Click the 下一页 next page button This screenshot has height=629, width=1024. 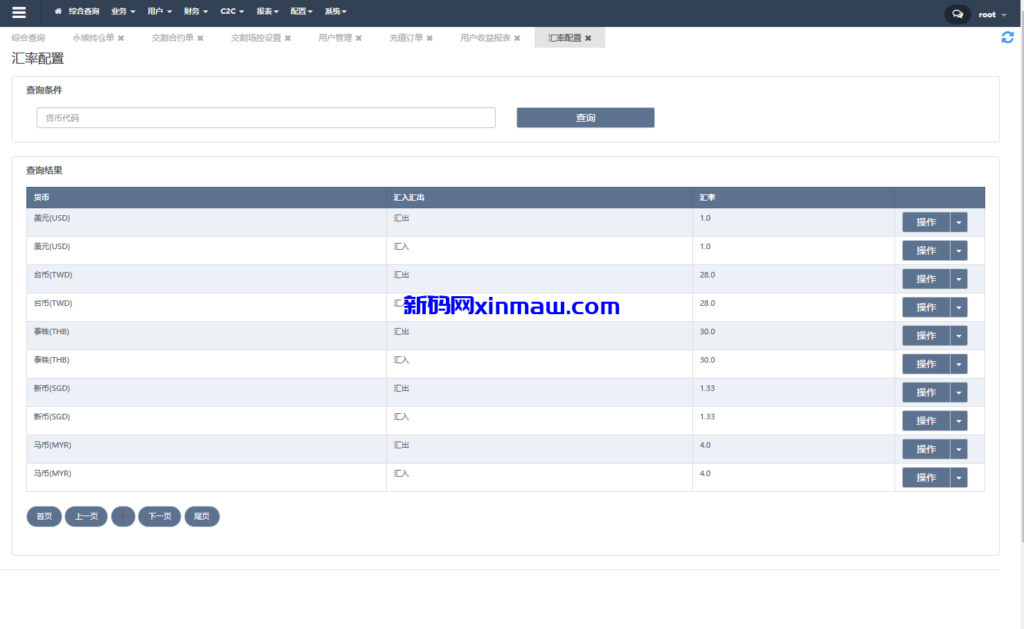point(159,516)
